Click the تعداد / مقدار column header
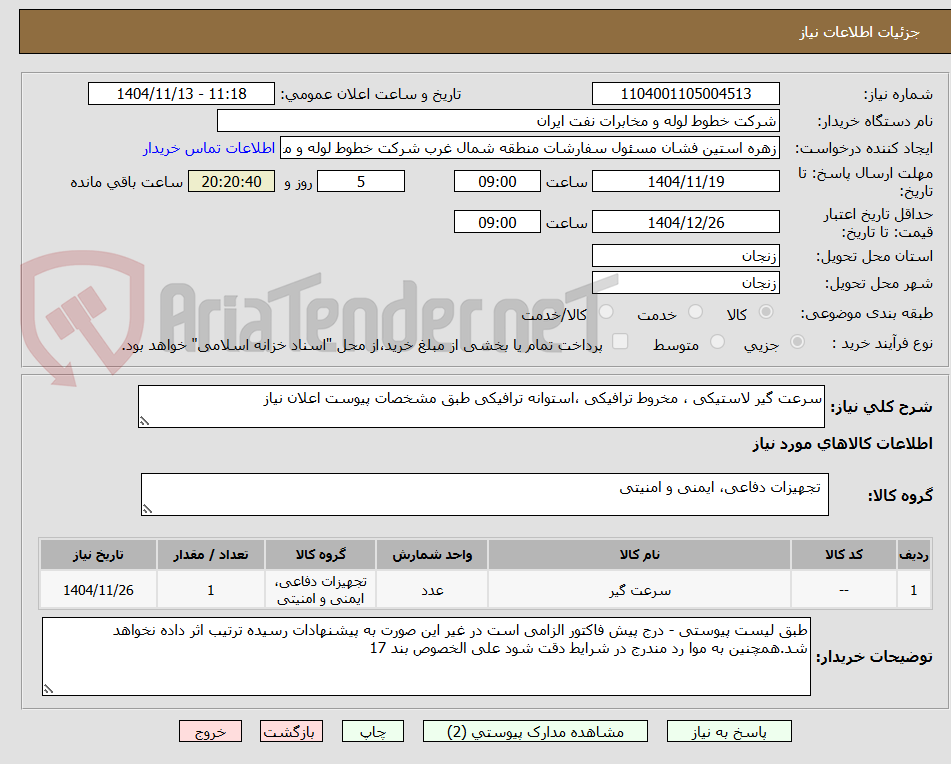 tap(210, 555)
